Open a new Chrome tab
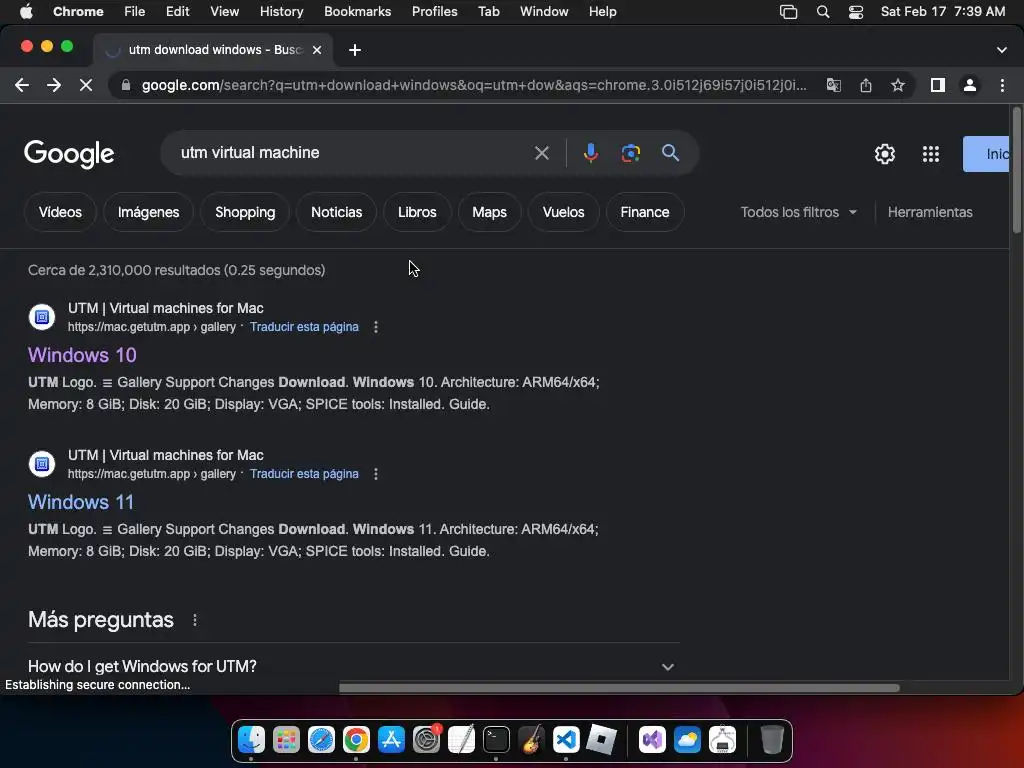The image size is (1024, 768). 355,50
